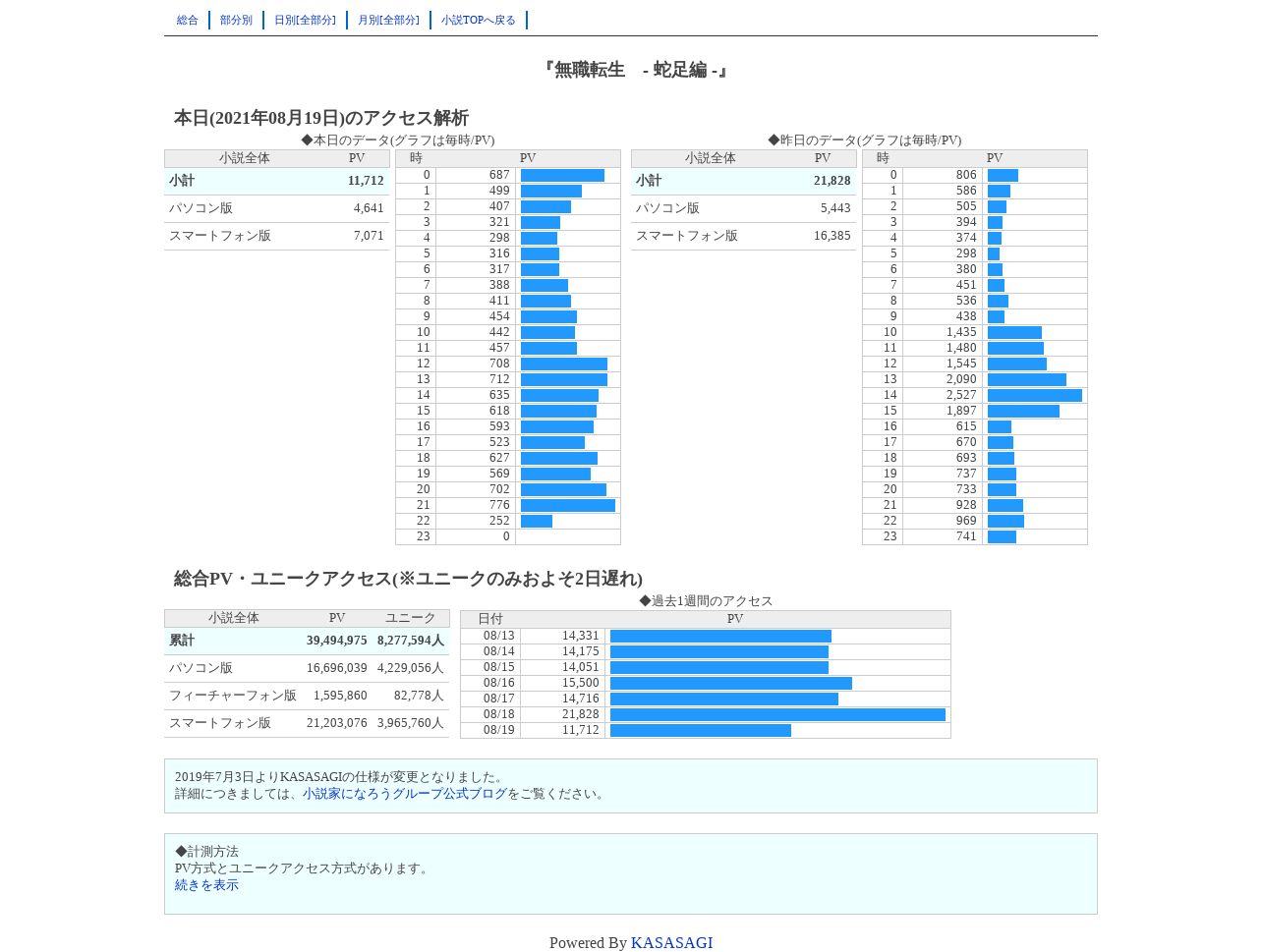Click the 日付 column header
Screen dimensions: 1262x952
(490, 619)
